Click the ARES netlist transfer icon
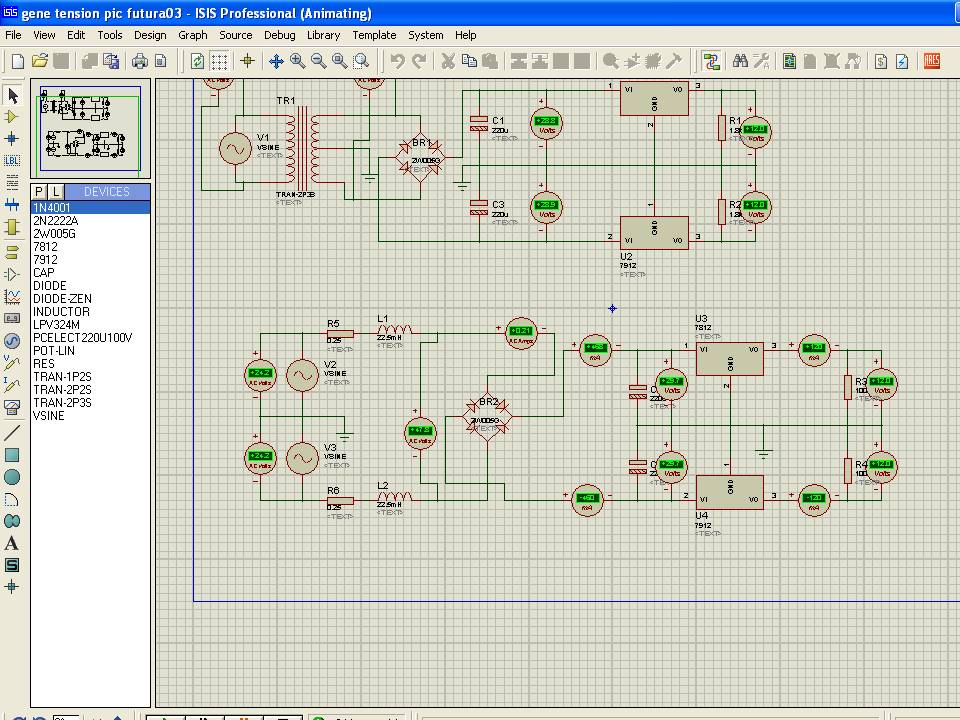 [x=932, y=61]
